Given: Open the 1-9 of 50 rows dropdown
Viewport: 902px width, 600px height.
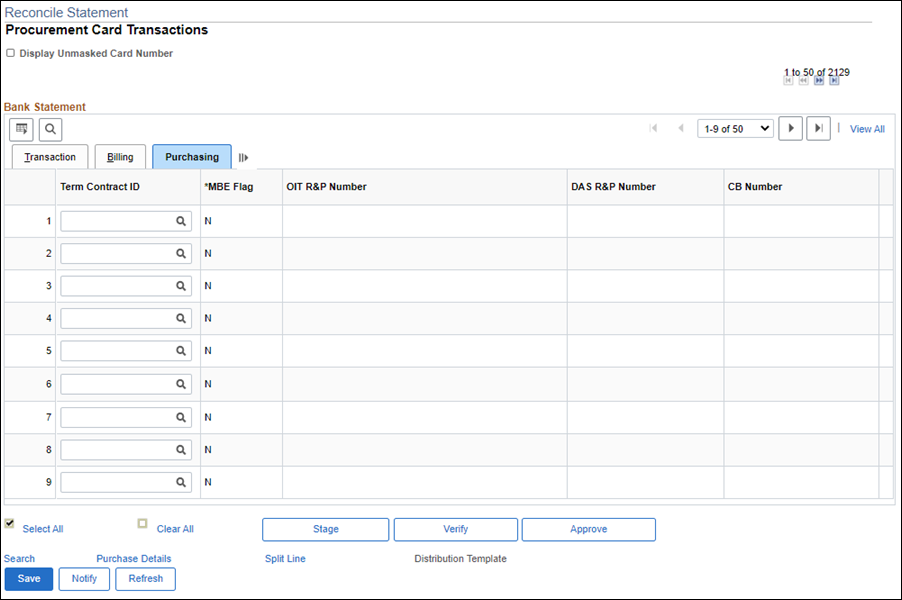Looking at the screenshot, I should pos(735,129).
